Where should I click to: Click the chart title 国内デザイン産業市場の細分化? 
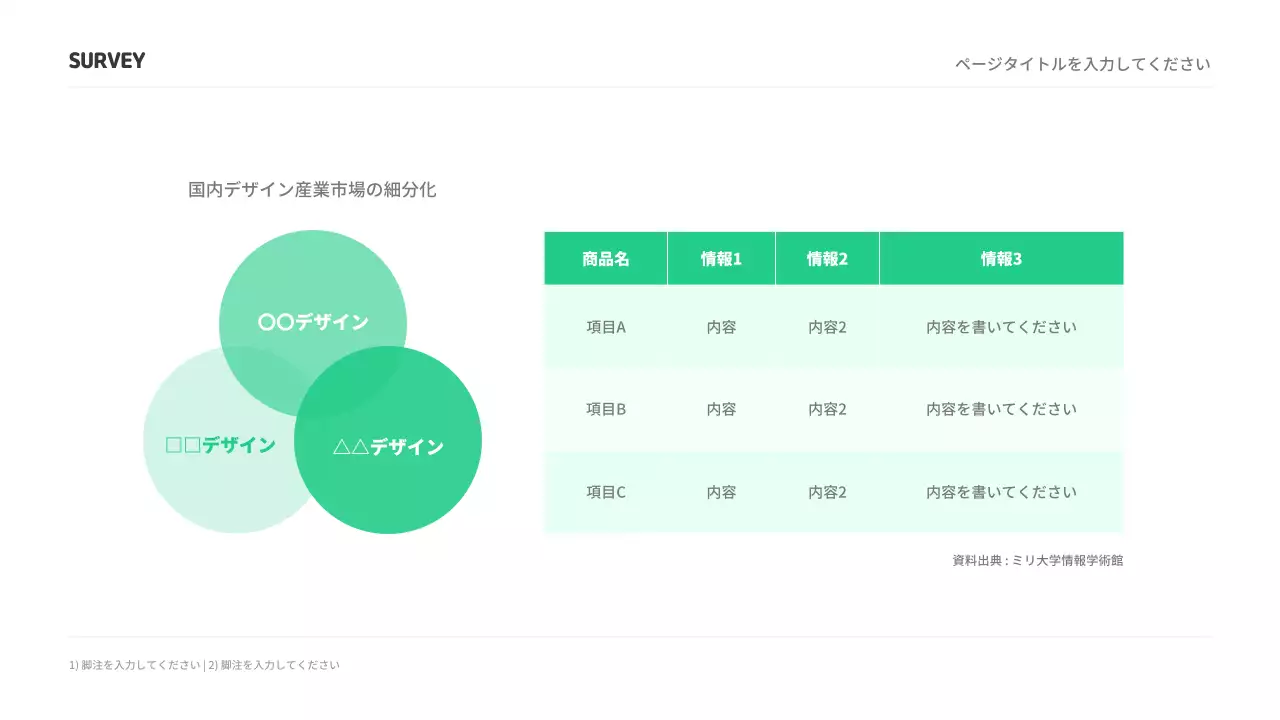pos(313,190)
